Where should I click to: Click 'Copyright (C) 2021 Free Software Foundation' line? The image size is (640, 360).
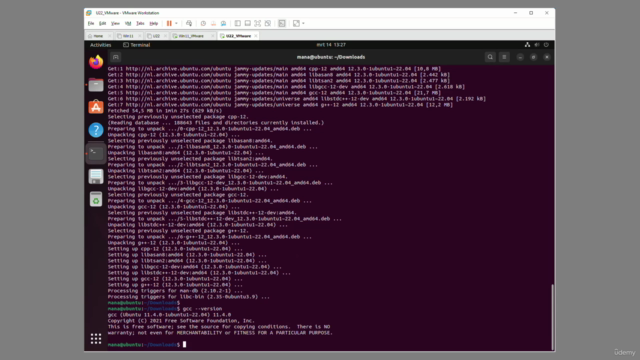click(x=181, y=321)
